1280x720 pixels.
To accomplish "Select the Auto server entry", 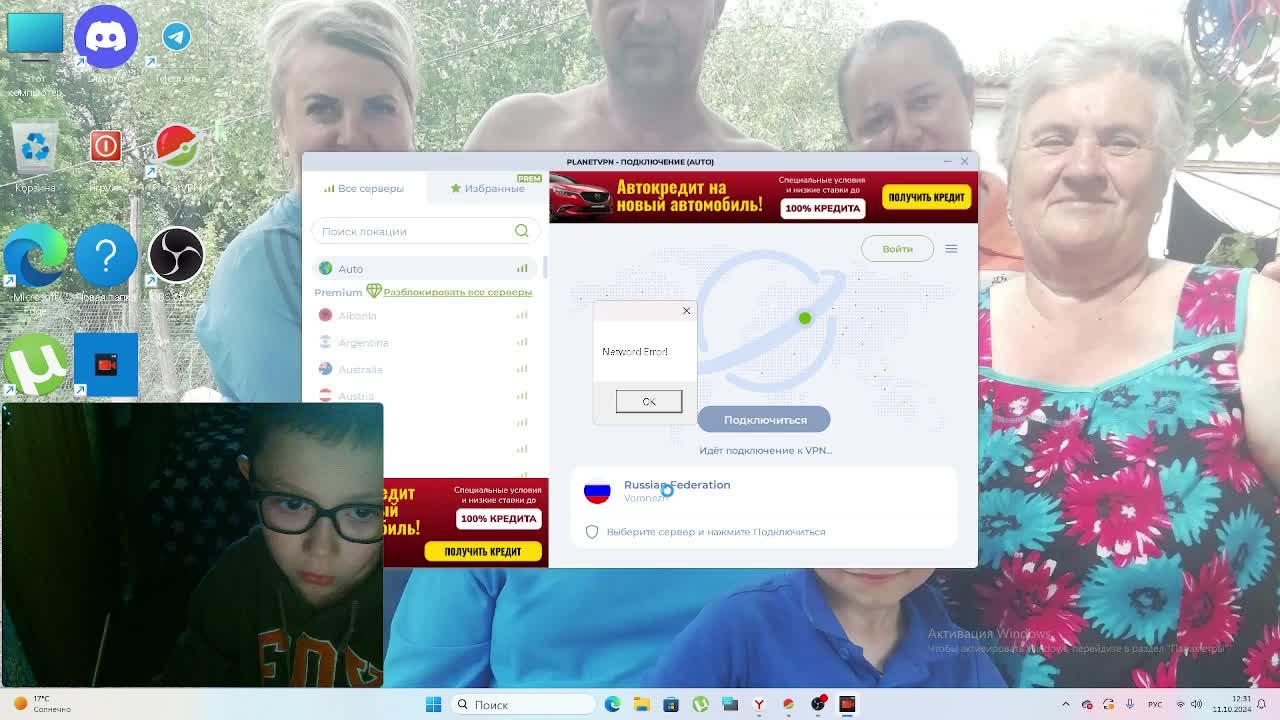I will [x=425, y=268].
